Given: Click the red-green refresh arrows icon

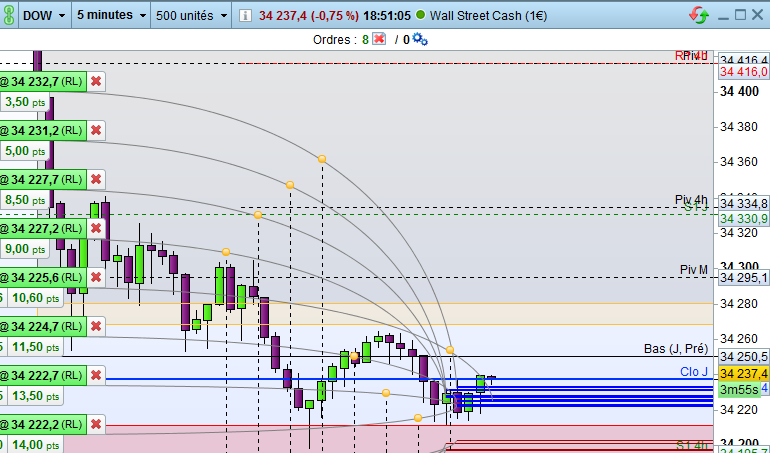Looking at the screenshot, I should [x=699, y=15].
